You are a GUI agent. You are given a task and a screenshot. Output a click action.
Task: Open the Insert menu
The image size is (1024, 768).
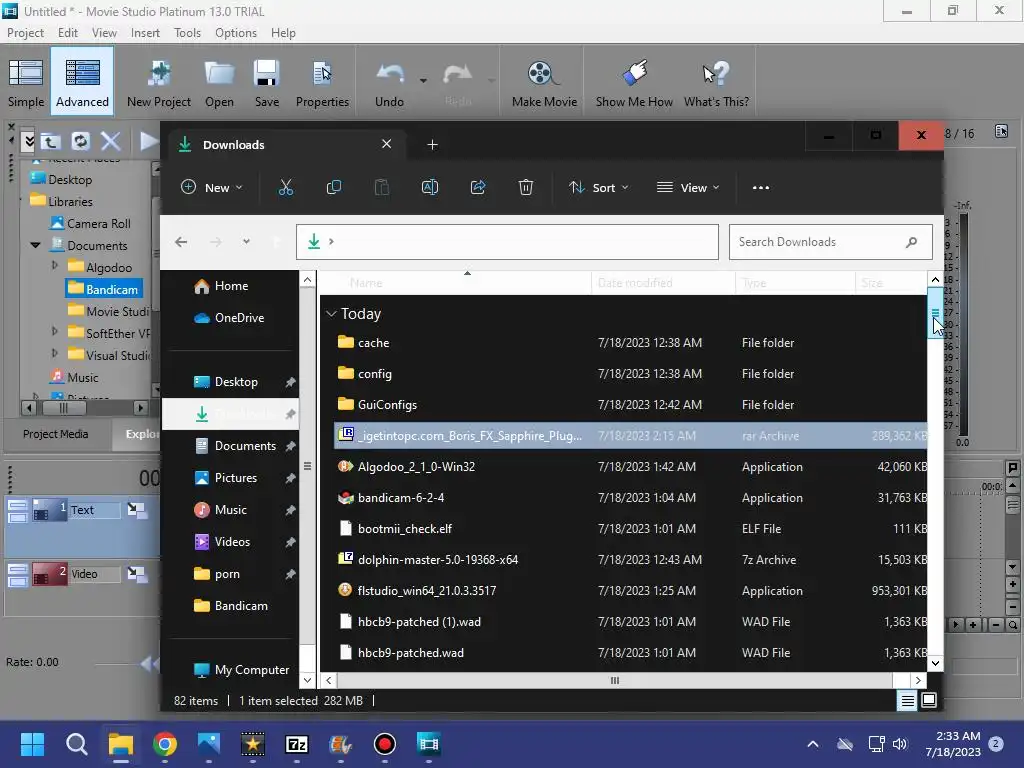point(145,33)
